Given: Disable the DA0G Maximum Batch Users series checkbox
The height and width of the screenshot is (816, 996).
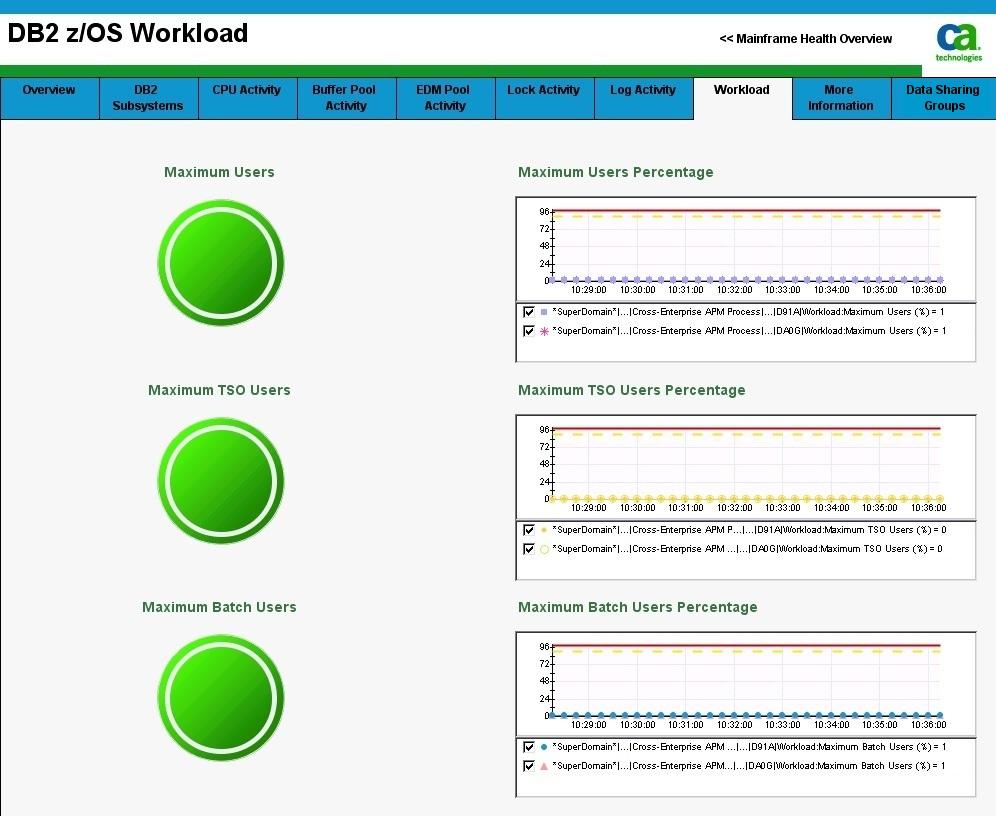Looking at the screenshot, I should pyautogui.click(x=528, y=766).
